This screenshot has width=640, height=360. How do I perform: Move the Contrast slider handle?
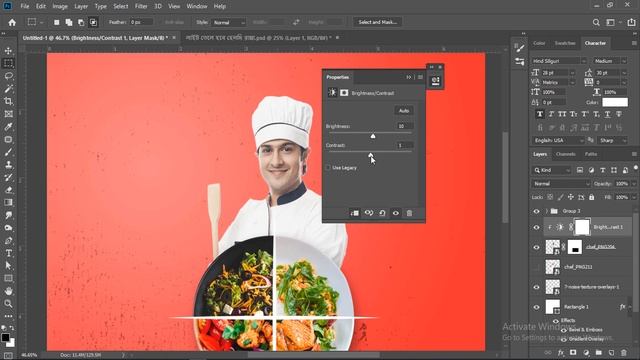370,155
